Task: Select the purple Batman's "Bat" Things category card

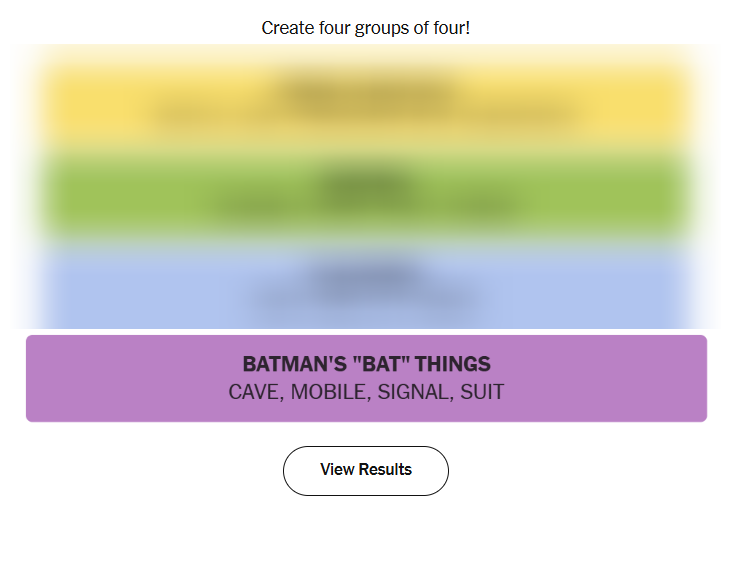Action: [366, 378]
